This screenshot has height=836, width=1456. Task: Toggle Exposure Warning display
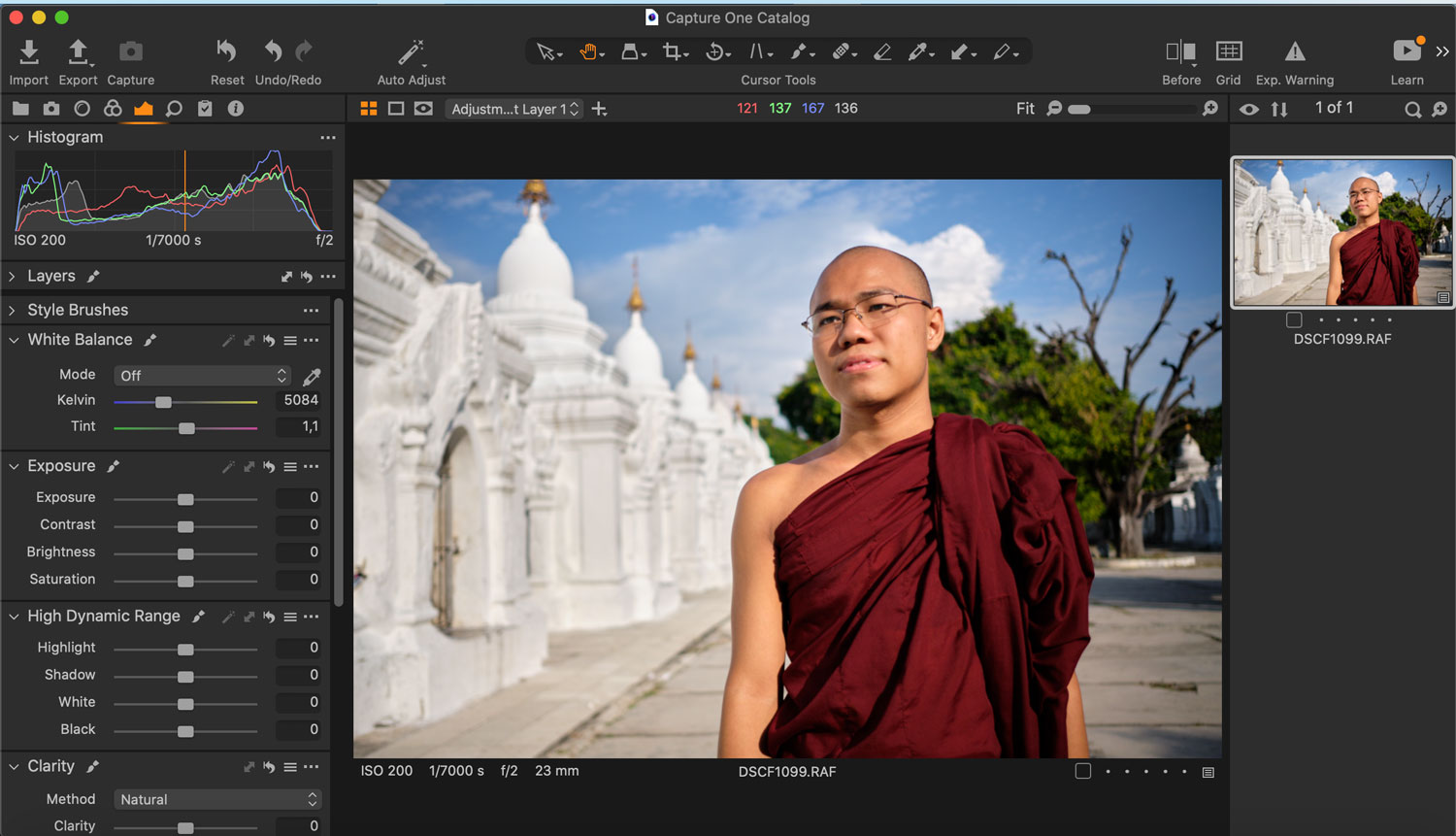(x=1295, y=51)
